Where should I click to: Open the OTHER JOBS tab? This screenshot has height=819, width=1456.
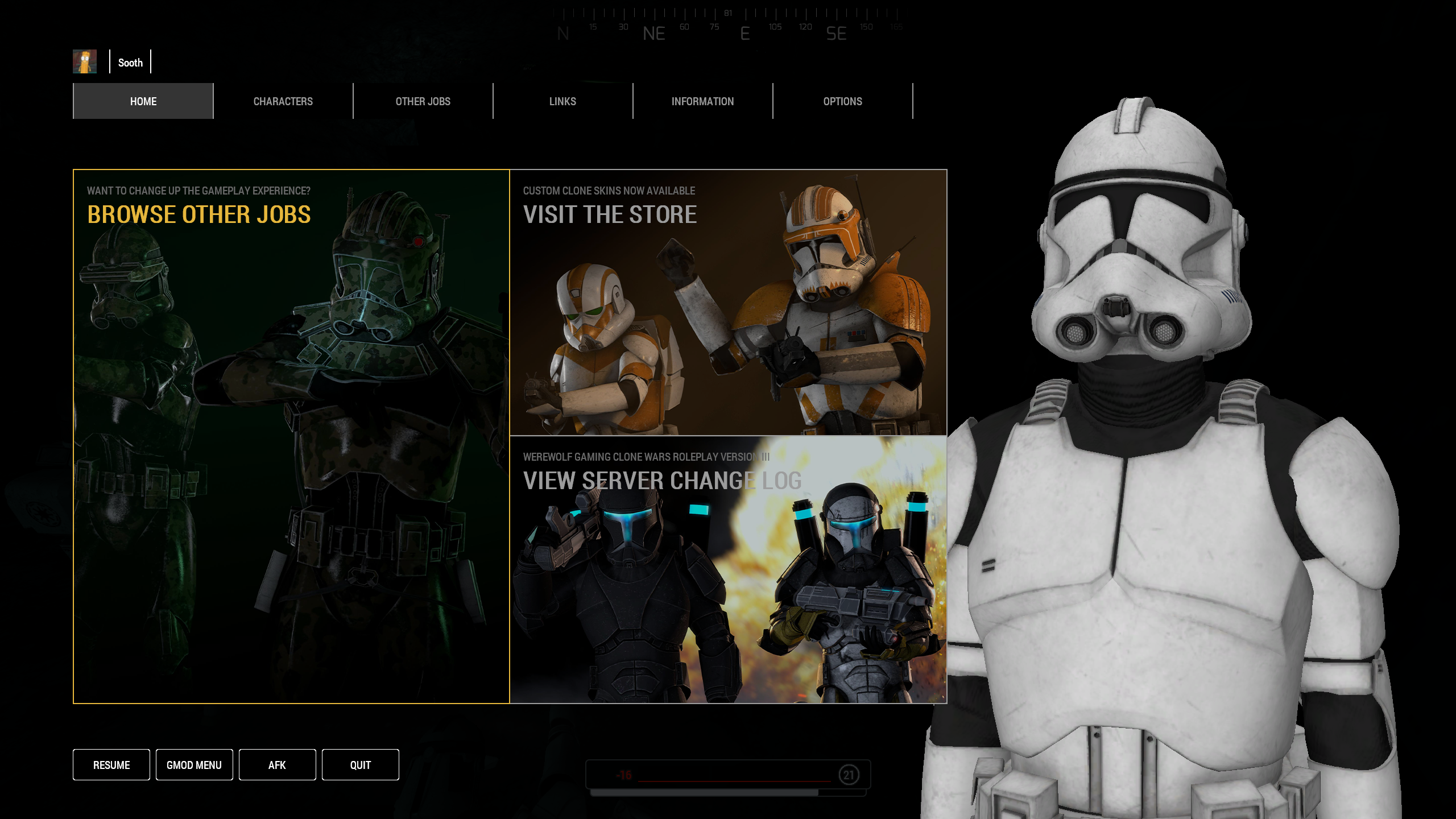pos(423,101)
